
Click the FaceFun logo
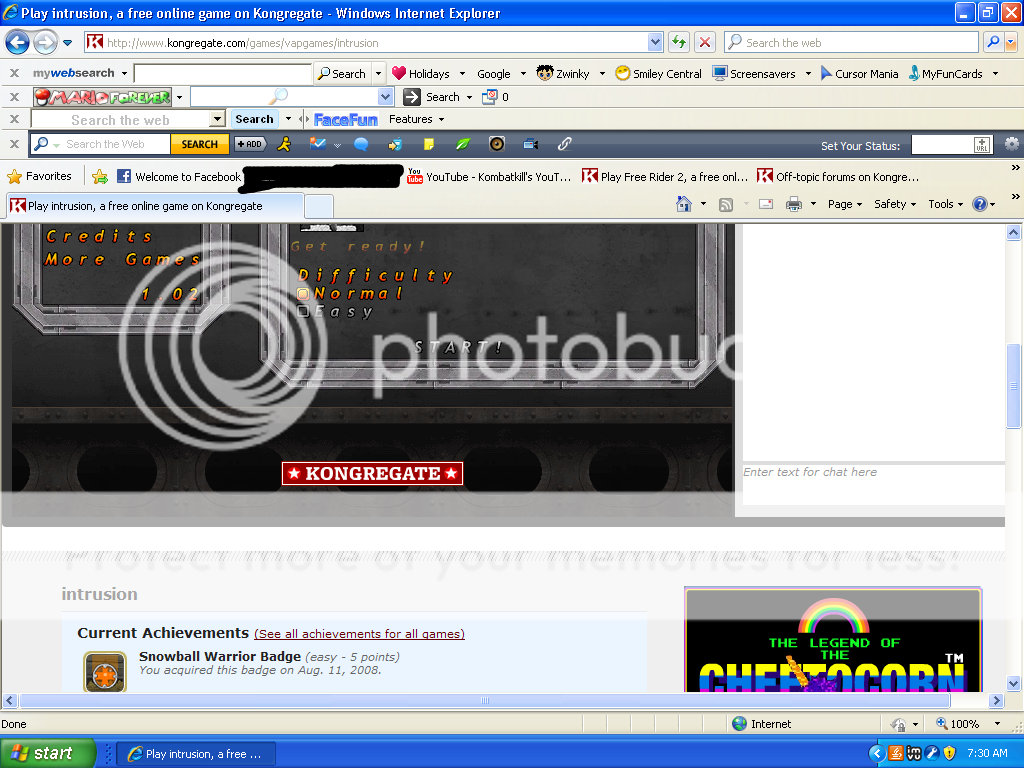click(345, 120)
